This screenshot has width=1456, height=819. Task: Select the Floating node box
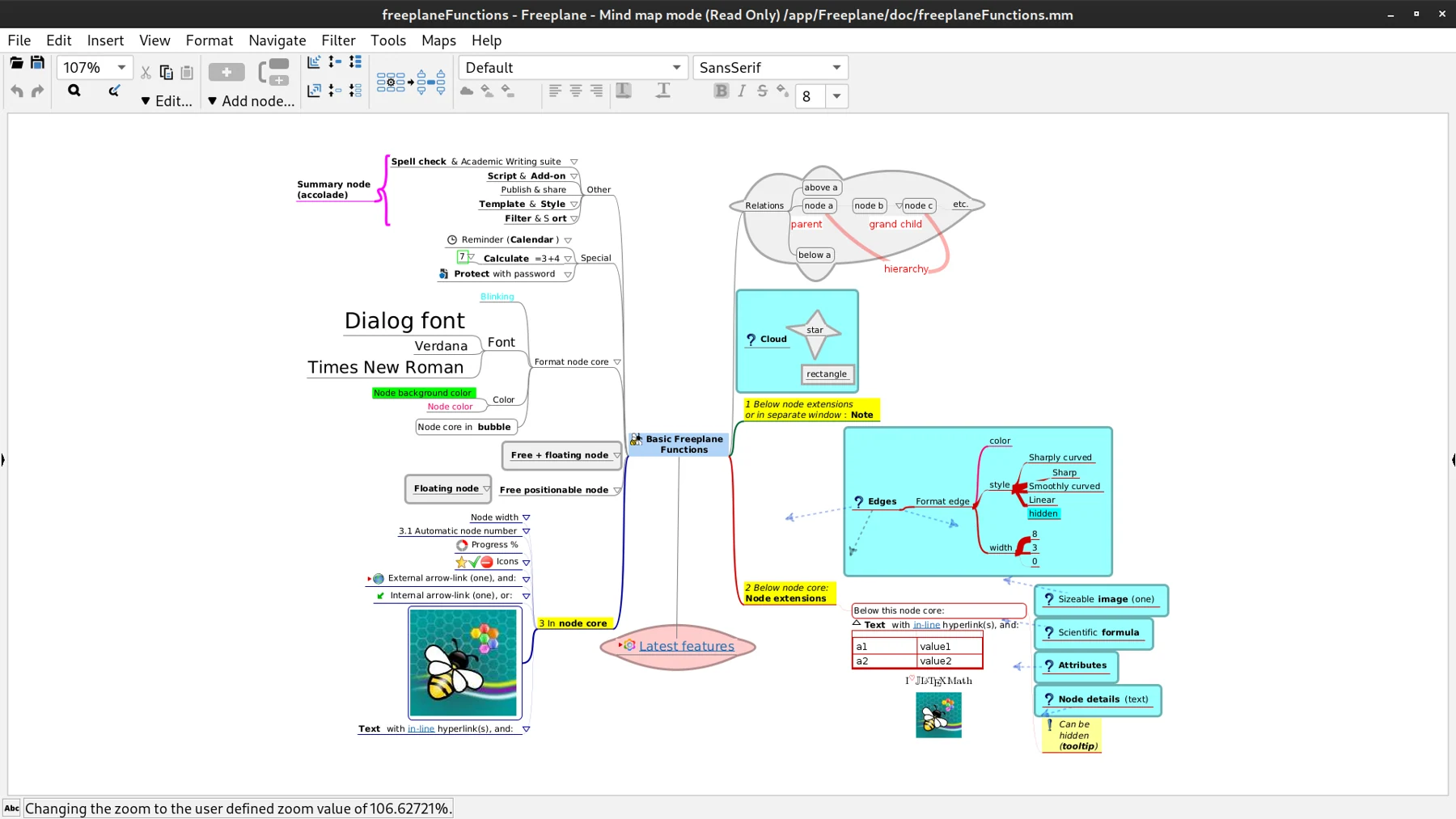pos(448,488)
